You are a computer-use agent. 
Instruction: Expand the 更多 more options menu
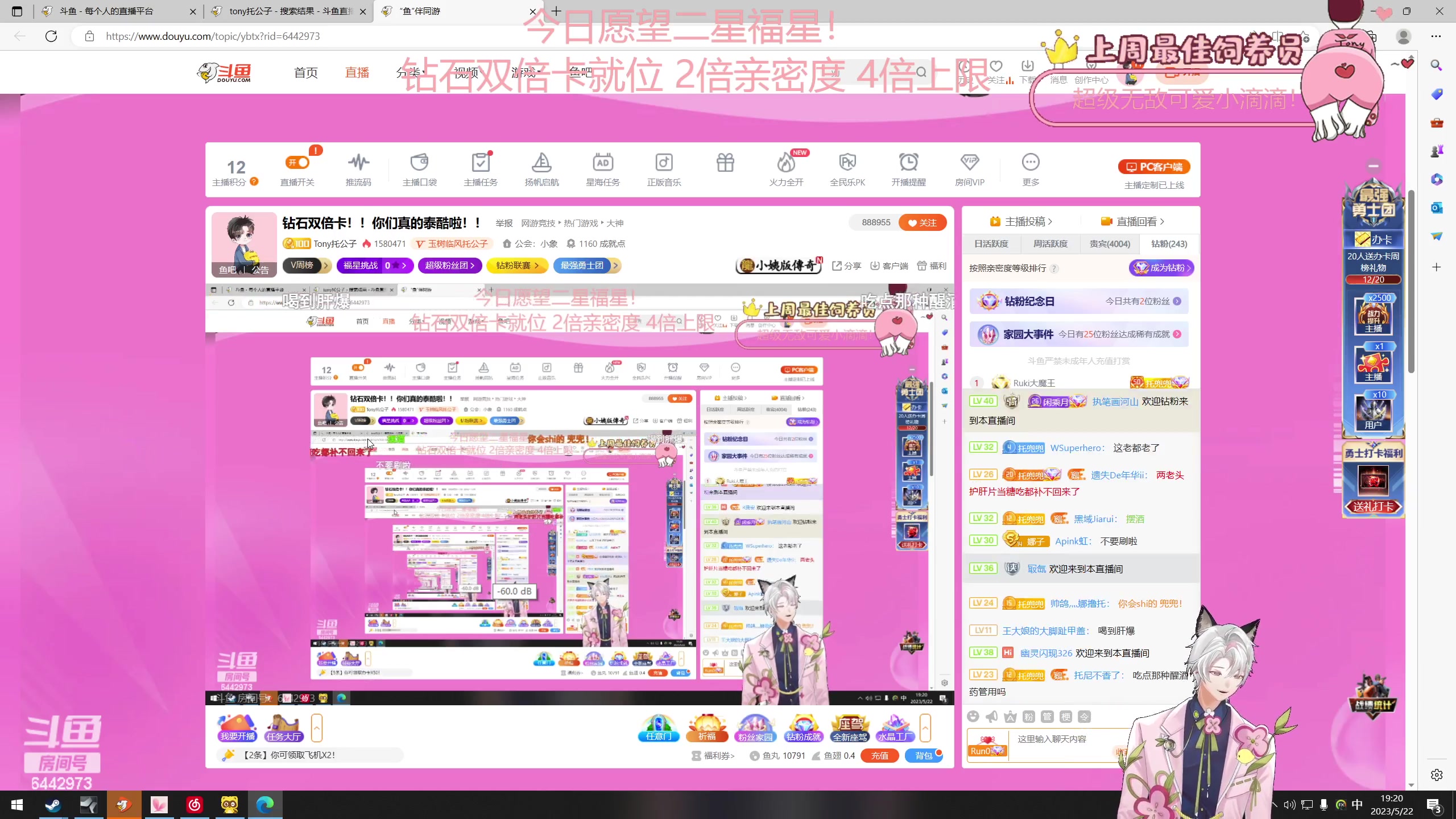[x=1031, y=169]
